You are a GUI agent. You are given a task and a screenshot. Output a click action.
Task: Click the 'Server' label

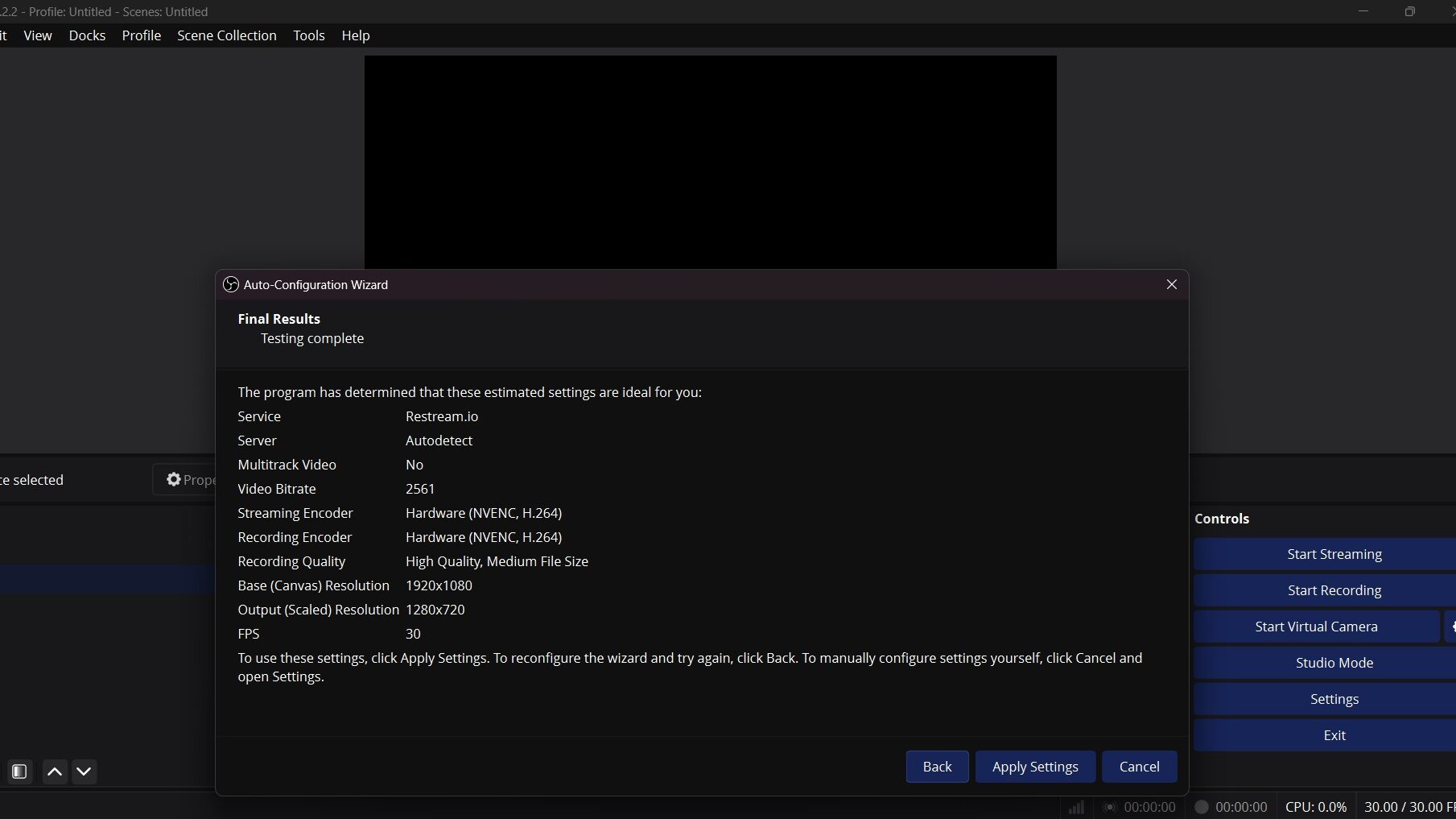(257, 441)
